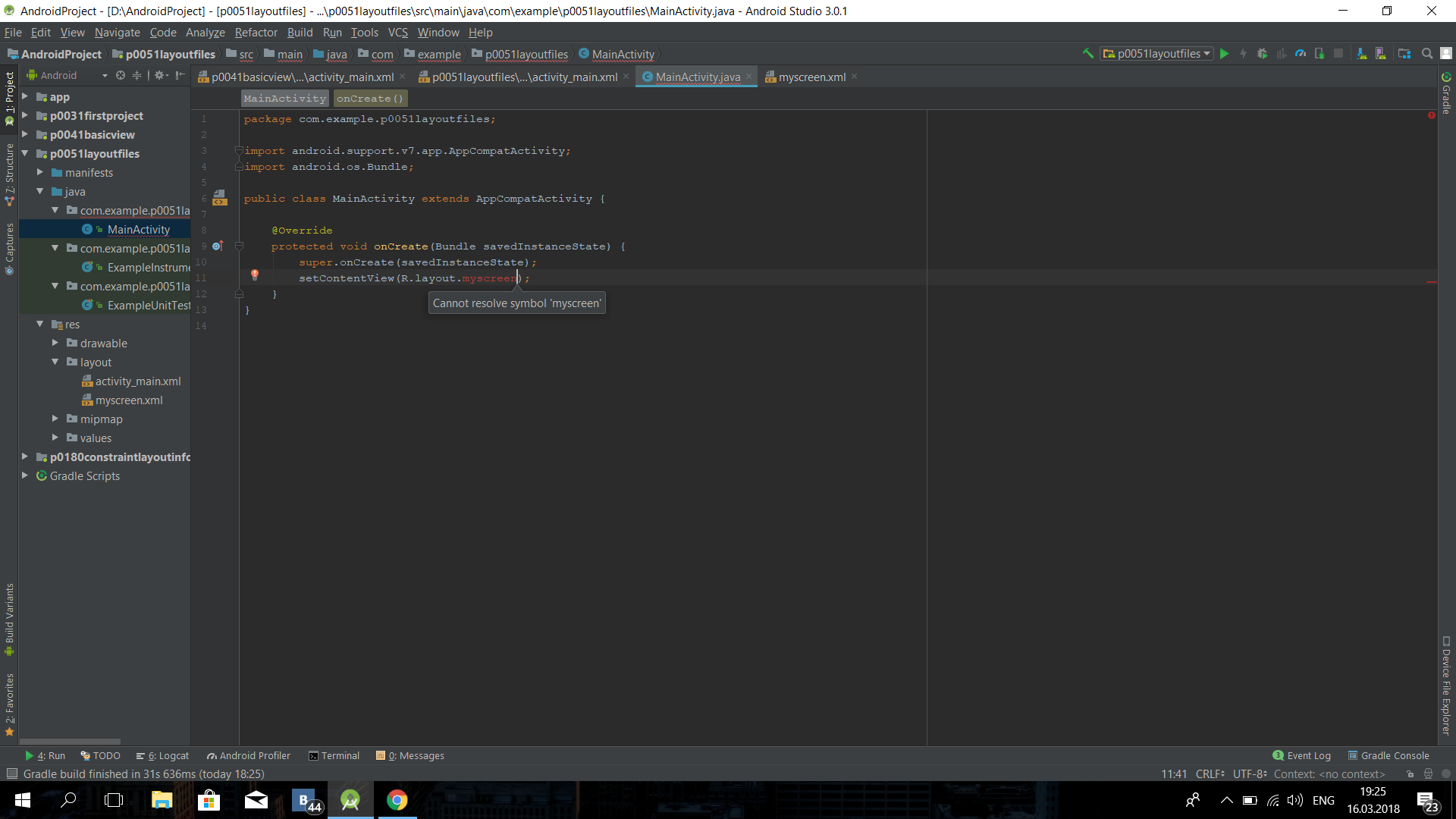1456x819 pixels.
Task: Open the UTF-8 encoding dropdown
Action: click(1250, 774)
